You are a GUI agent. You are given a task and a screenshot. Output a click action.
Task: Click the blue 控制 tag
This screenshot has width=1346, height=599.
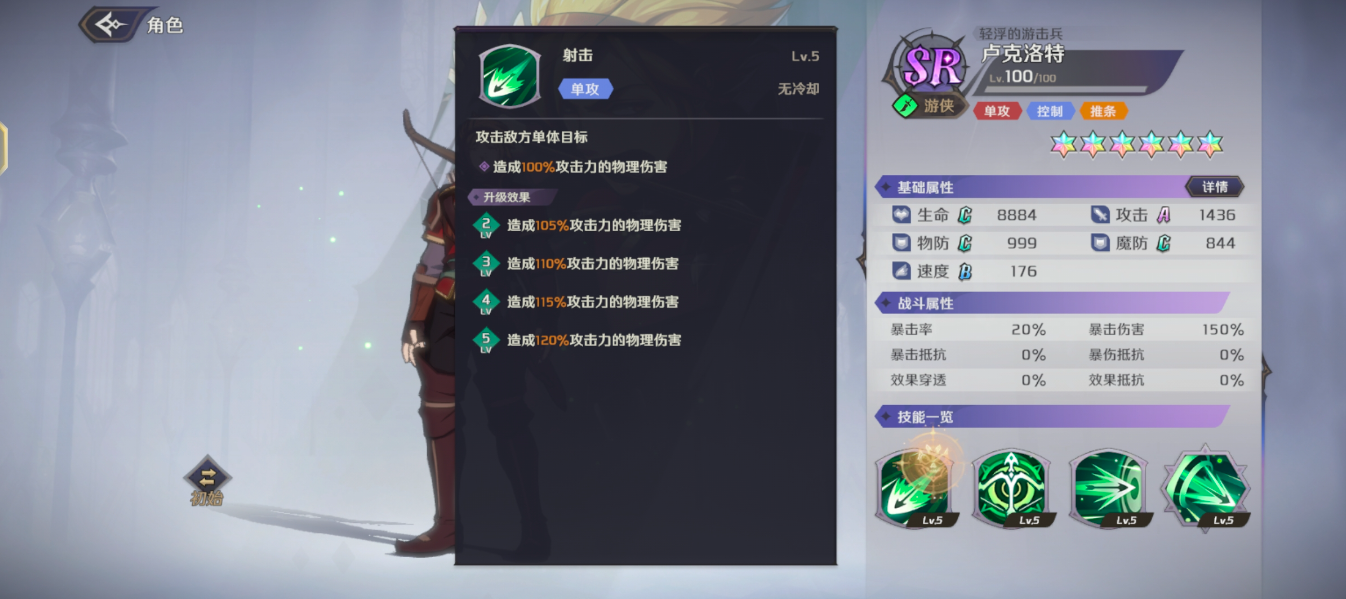point(1050,111)
